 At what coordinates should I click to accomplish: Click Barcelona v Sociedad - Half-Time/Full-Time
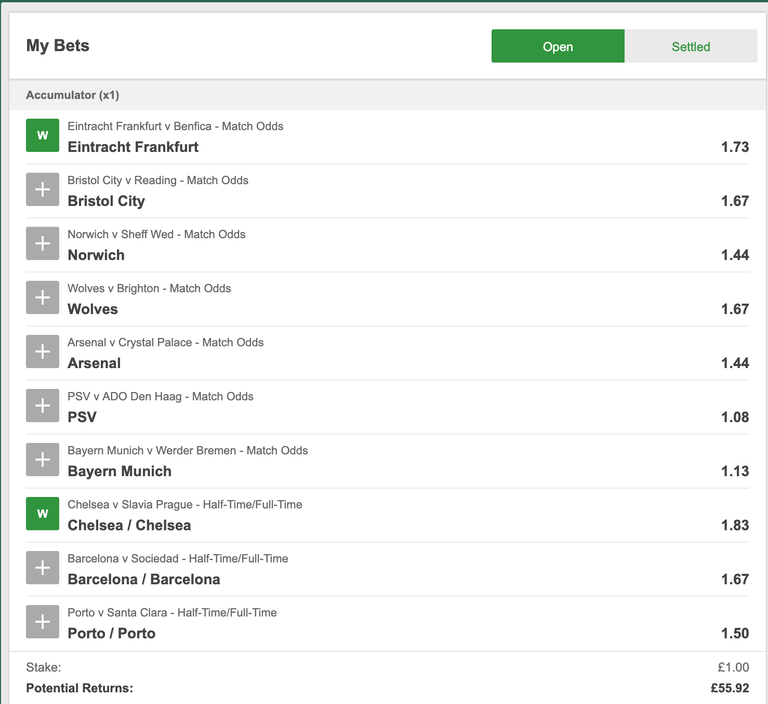click(x=178, y=558)
